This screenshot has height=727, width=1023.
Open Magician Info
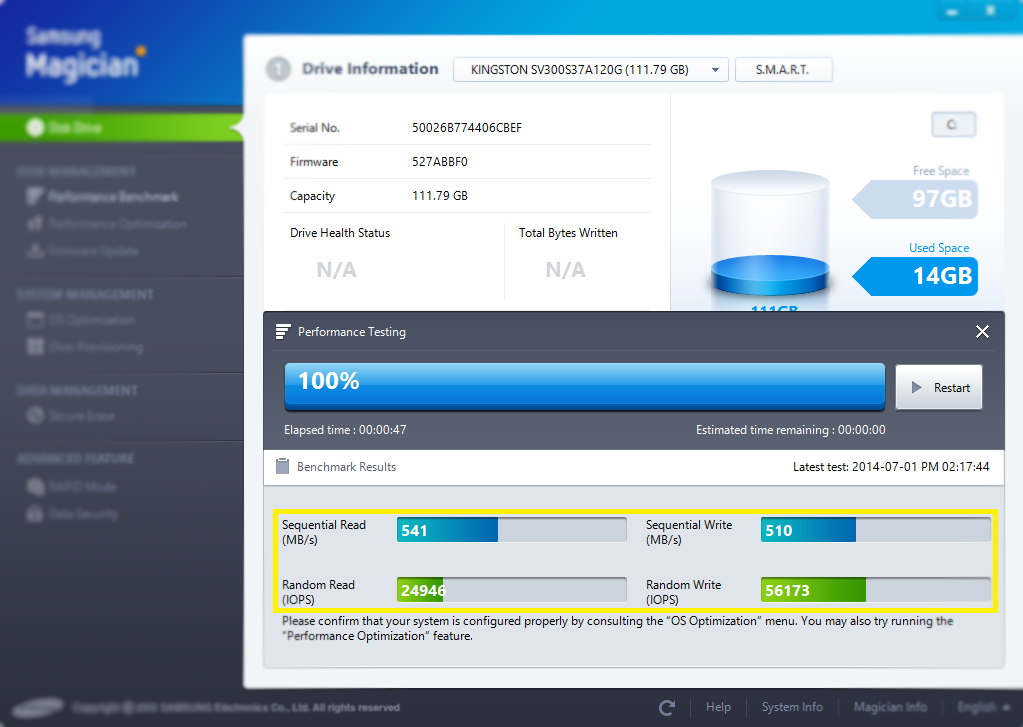[890, 707]
